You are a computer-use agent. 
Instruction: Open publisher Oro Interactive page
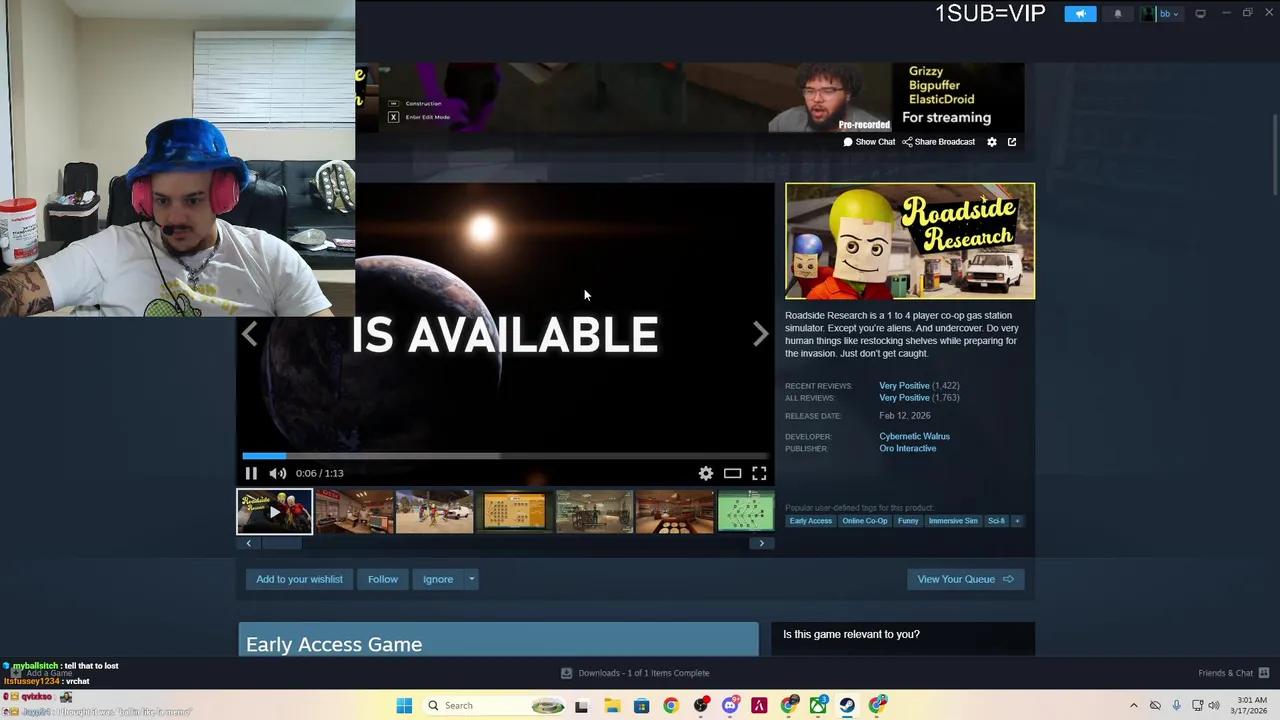click(x=907, y=448)
